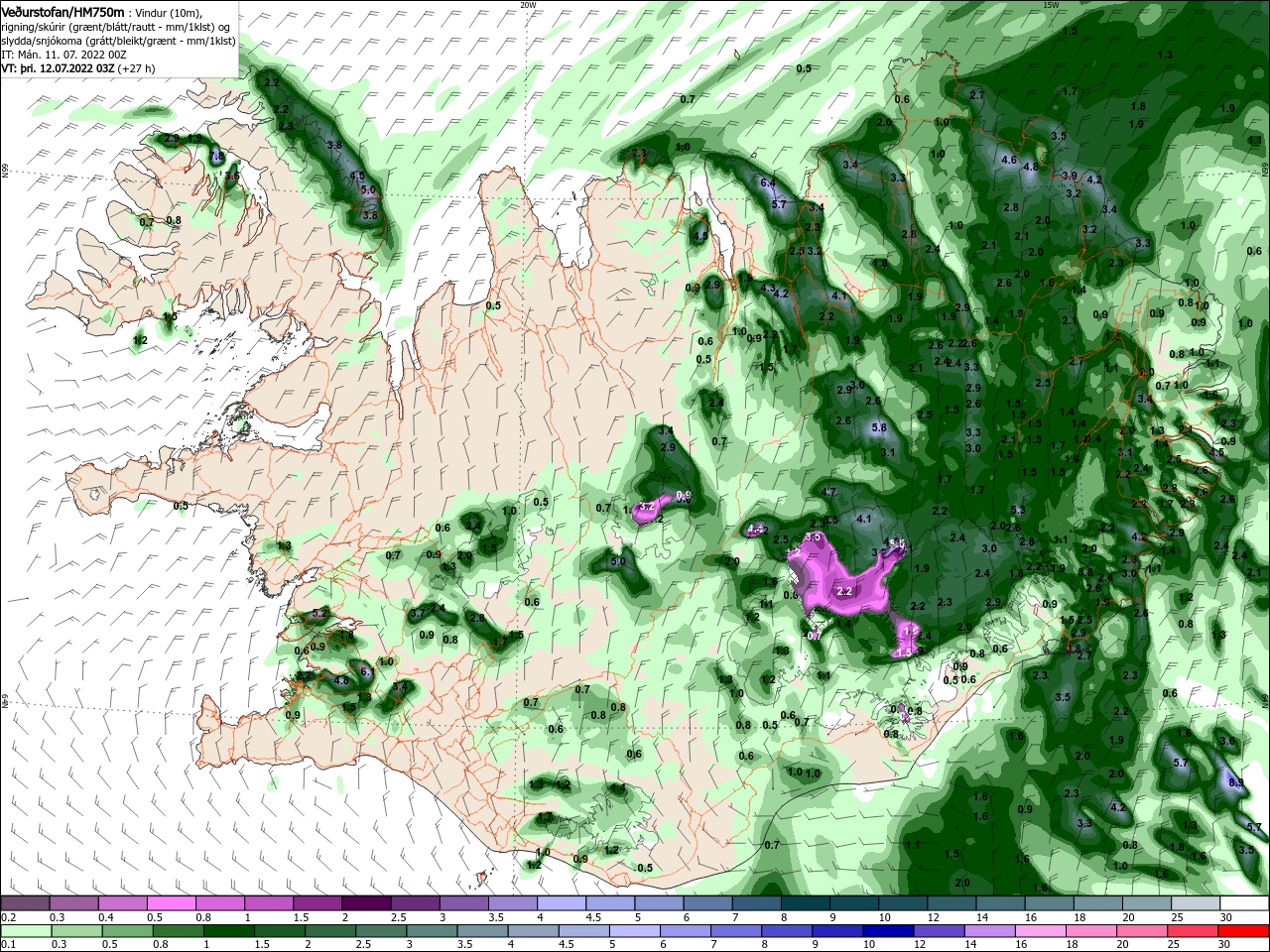Viewport: 1270px width, 952px height.
Task: Click the '4.6' precipitation value on map
Action: 1010,160
